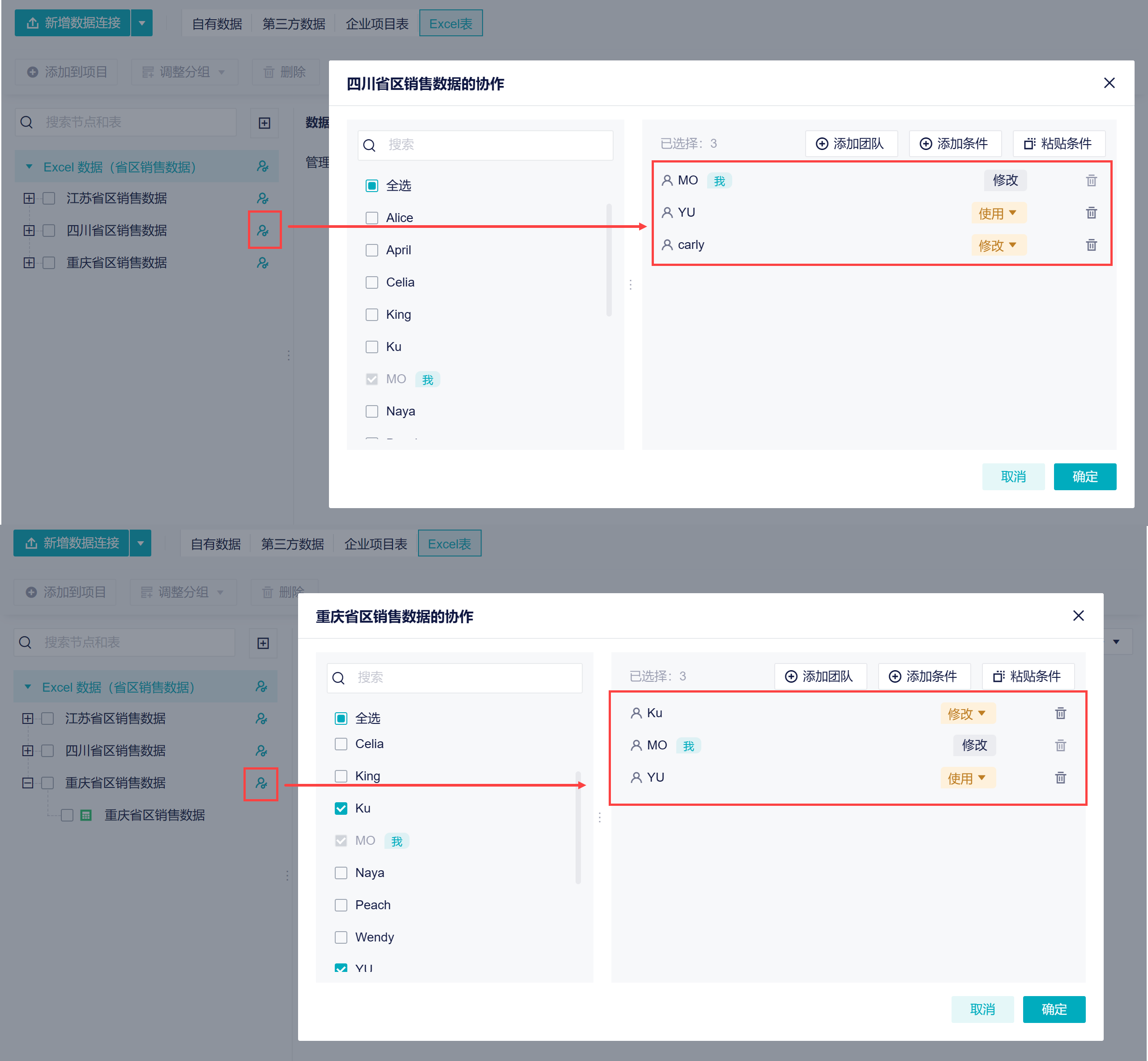
Task: Open collaboration icon for 江苏省区销售数据 in upper tree
Action: pos(263,198)
